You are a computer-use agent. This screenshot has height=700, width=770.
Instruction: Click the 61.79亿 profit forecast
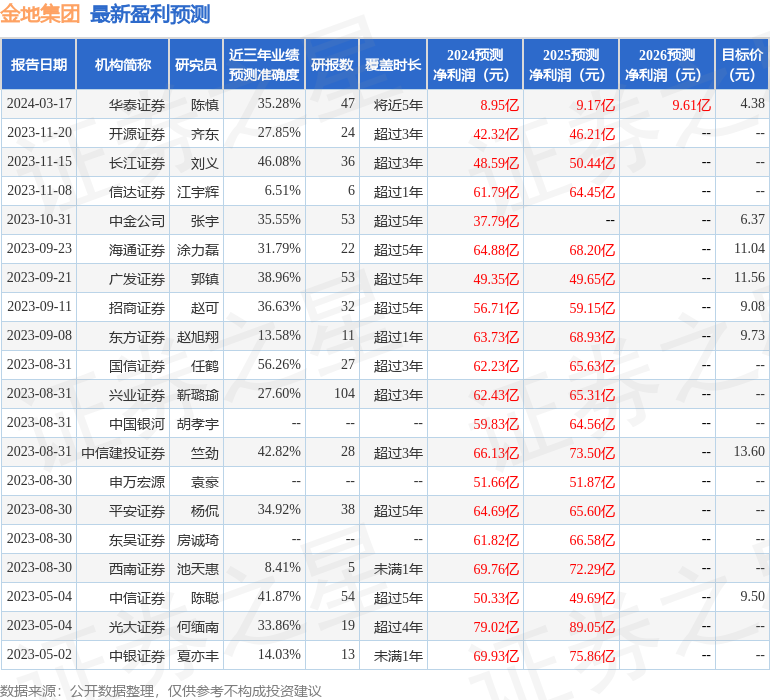(496, 192)
